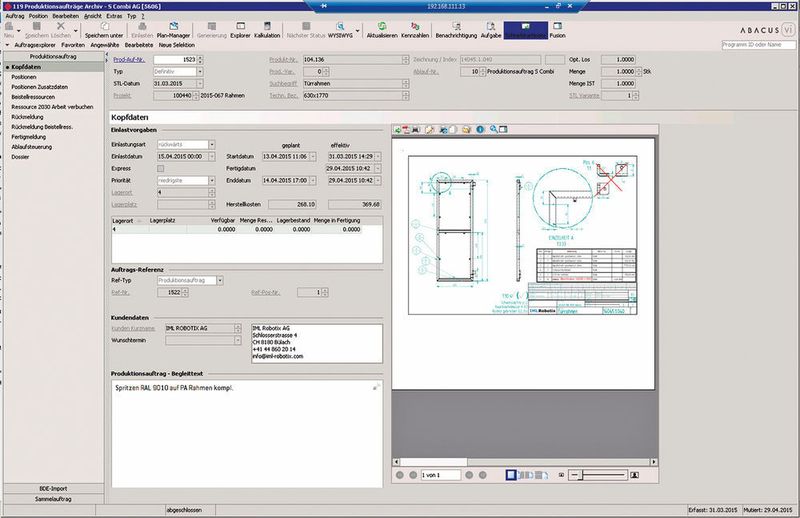Click the Nächster Status icon
Image resolution: width=800 pixels, height=518 pixels.
(x=306, y=30)
